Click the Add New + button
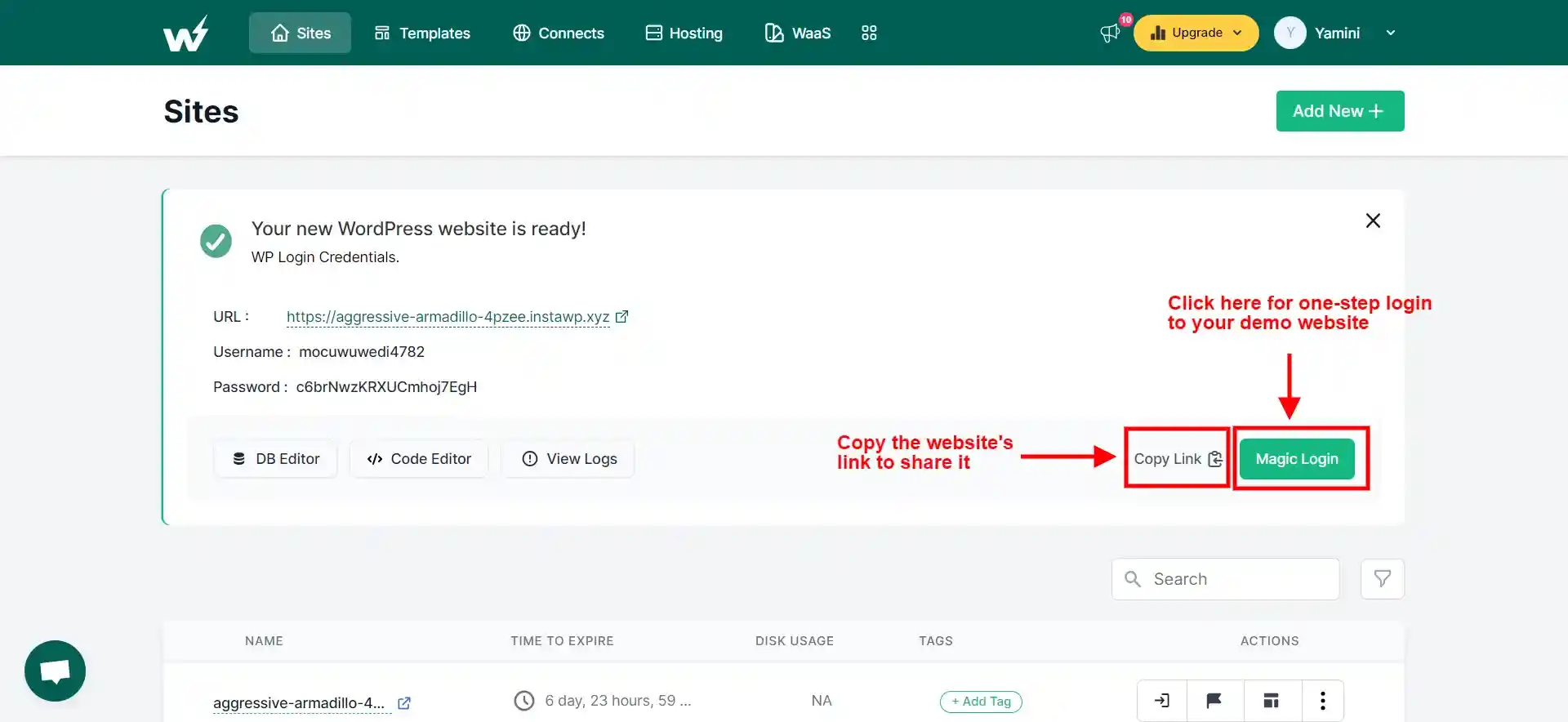The width and height of the screenshot is (1568, 722). (x=1340, y=111)
